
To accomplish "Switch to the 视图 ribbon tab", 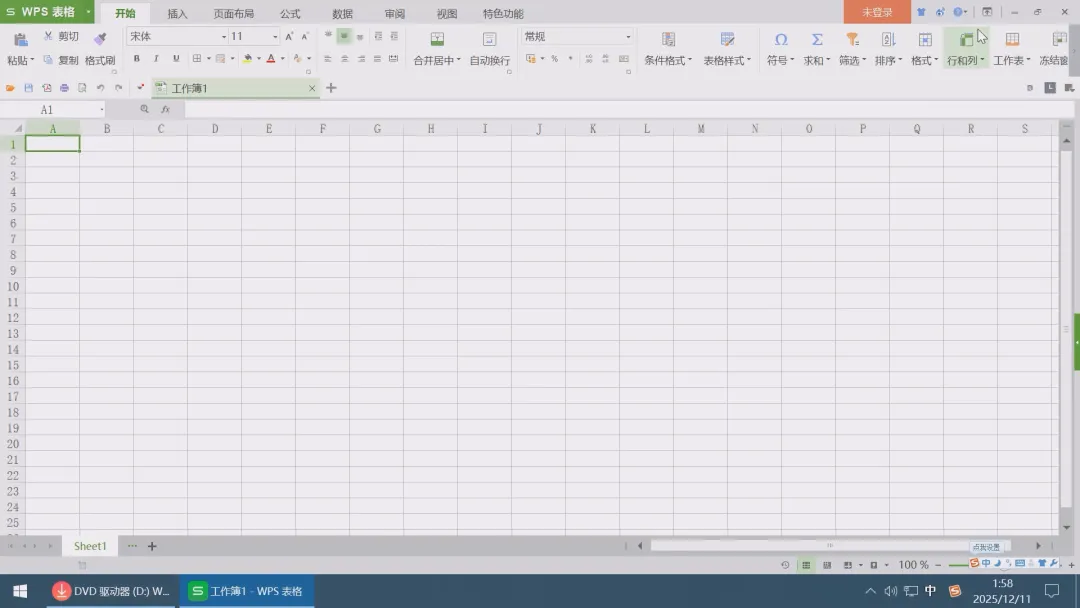I will (x=447, y=14).
